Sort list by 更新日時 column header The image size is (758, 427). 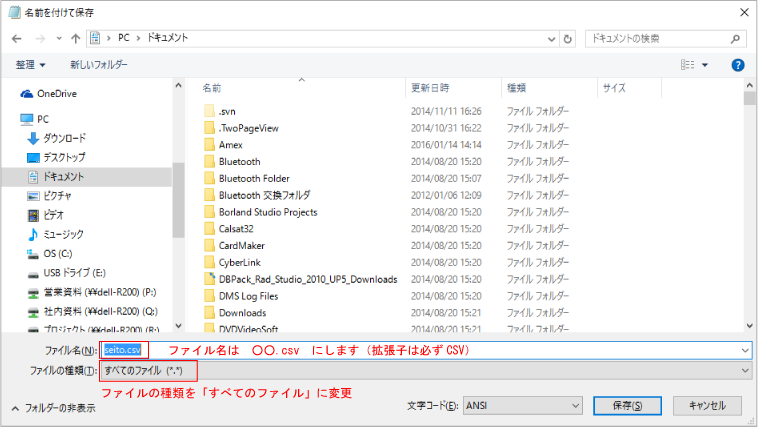point(430,88)
